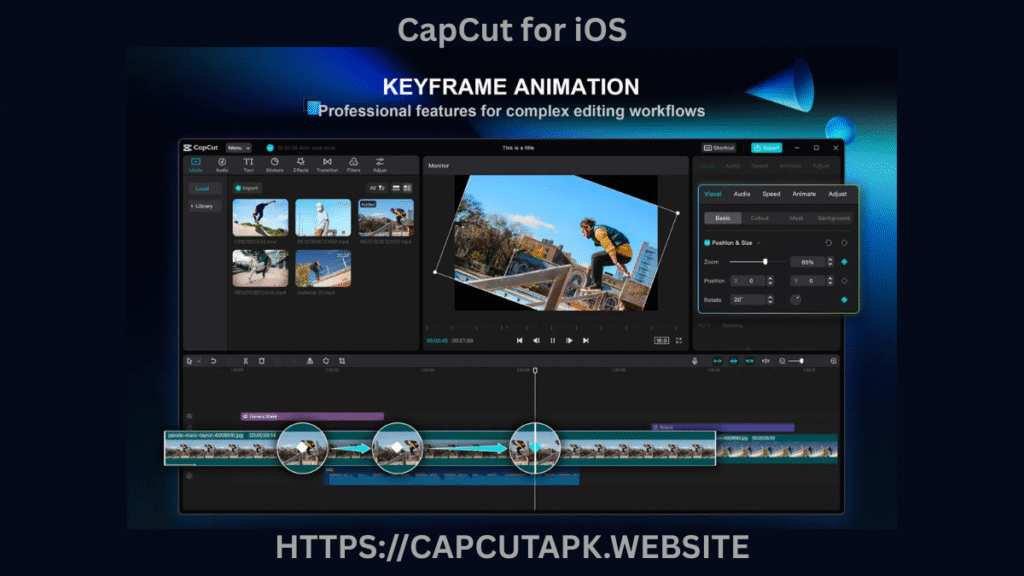Open the Adjust tool in top toolbar
Screen dimensions: 1024x576
pyautogui.click(x=379, y=161)
